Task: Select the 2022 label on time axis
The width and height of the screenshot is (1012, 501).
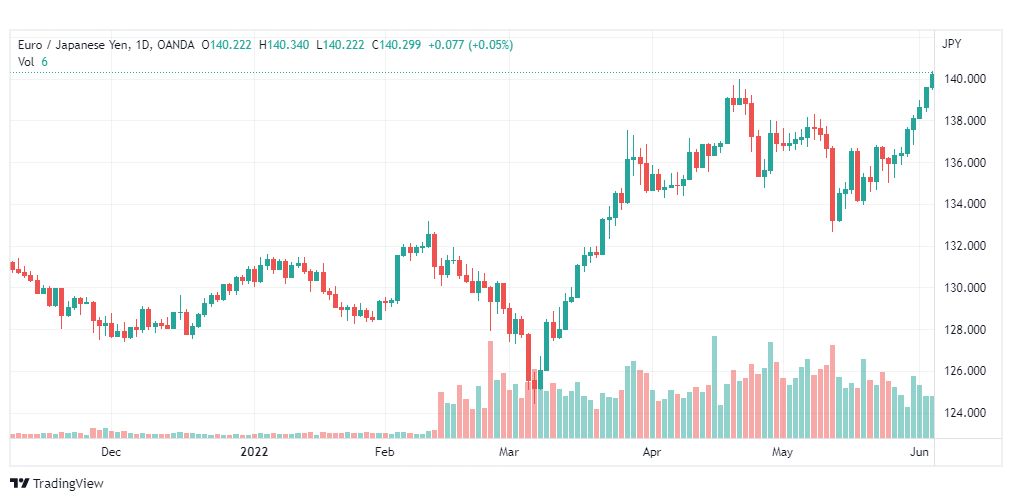Action: pyautogui.click(x=255, y=452)
